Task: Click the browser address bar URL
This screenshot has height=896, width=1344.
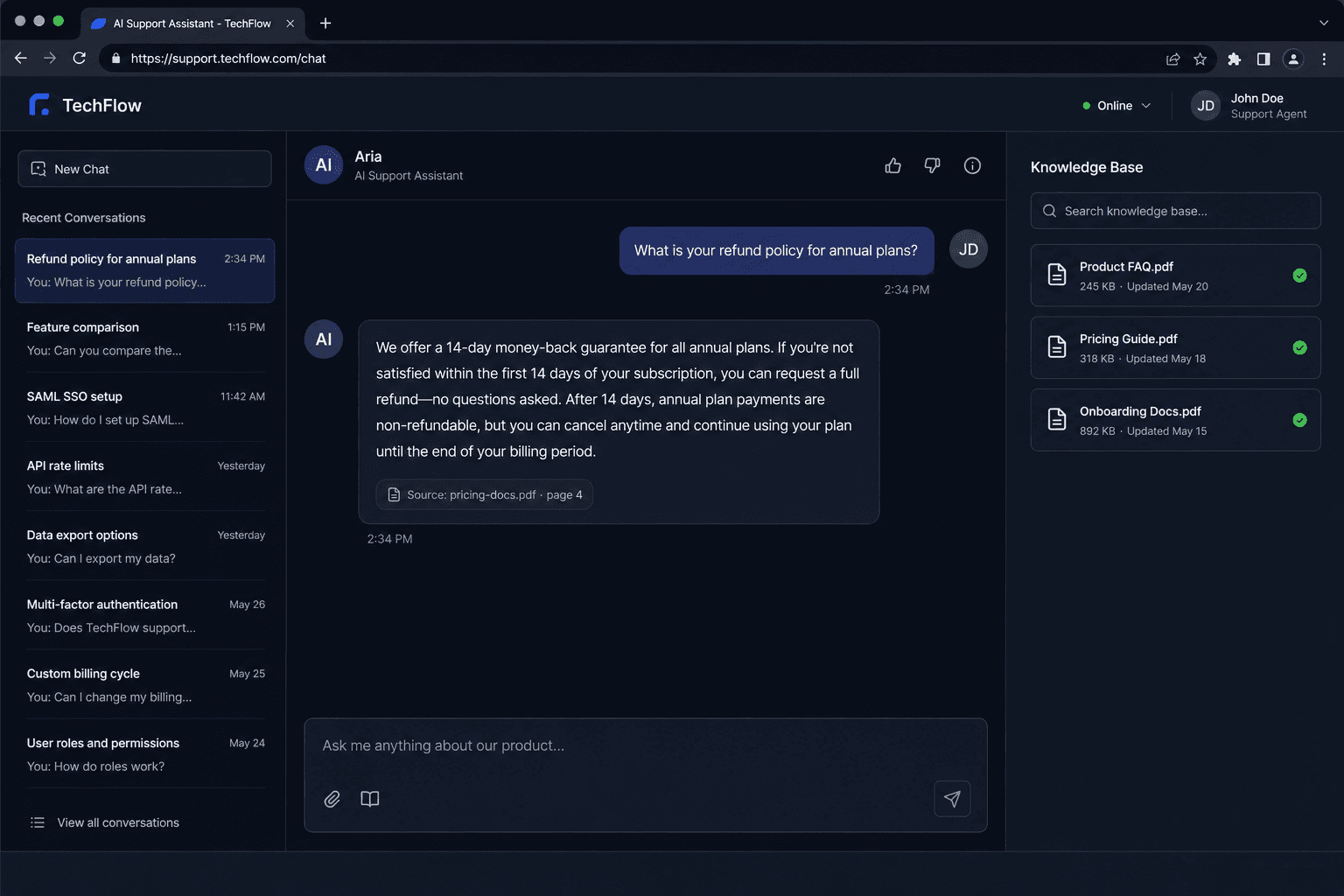Action: [228, 59]
